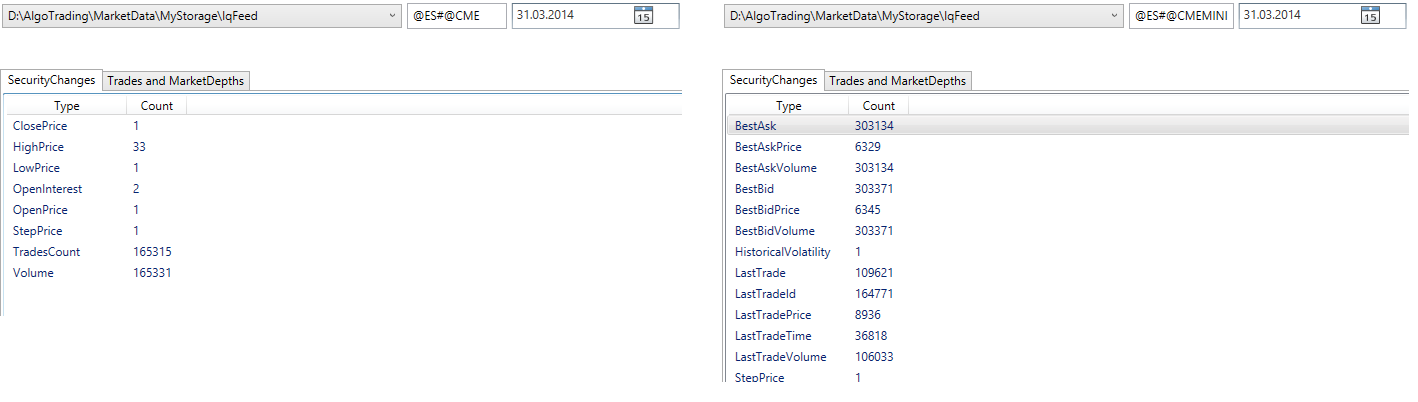Viewport: 1418px width, 402px height.
Task: Open calendar picker in right date field
Action: point(1370,16)
